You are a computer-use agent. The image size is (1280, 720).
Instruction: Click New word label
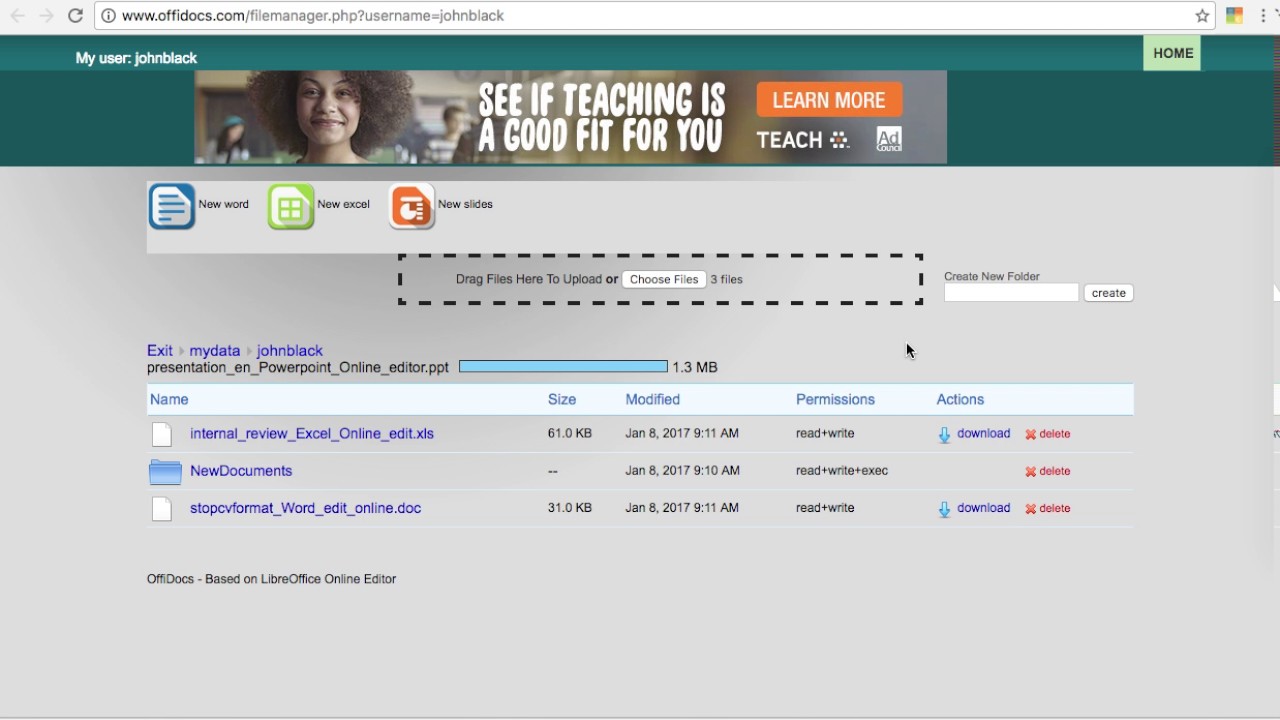[x=224, y=204]
